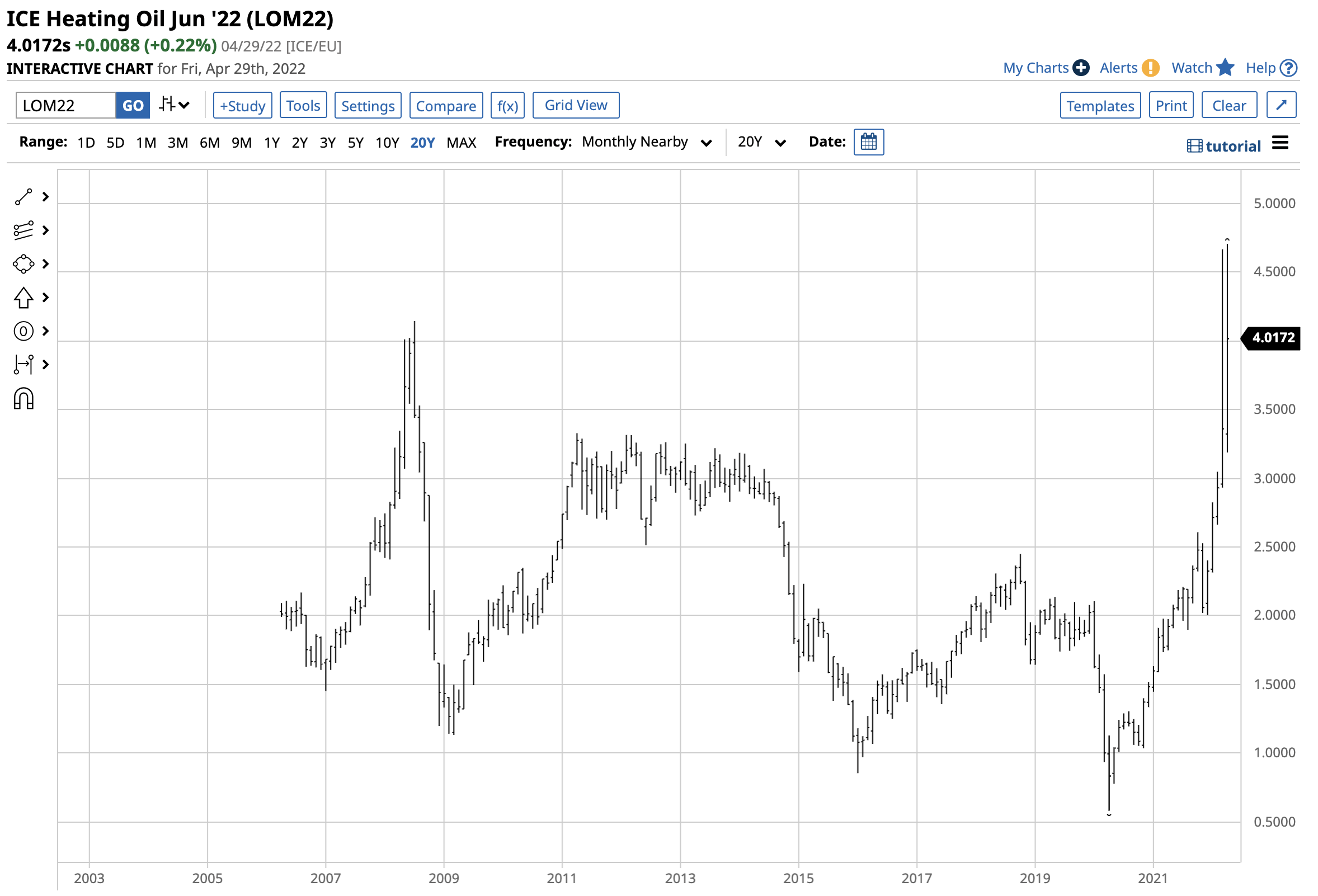This screenshot has width=1318, height=896.
Task: Select the trend line drawing tool
Action: pyautogui.click(x=23, y=197)
